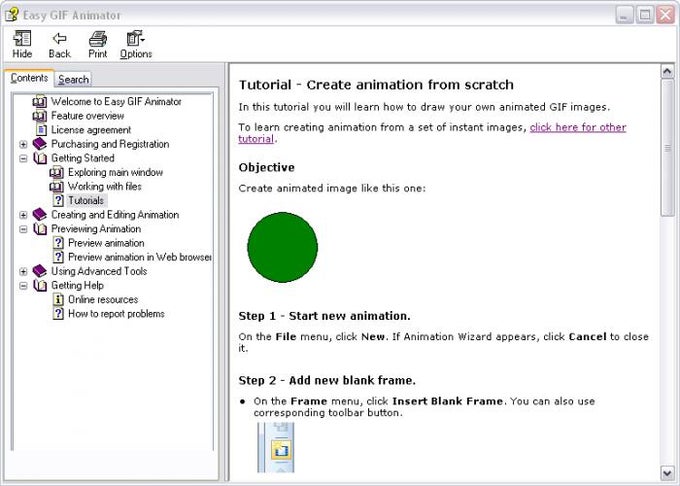This screenshot has width=680, height=486.
Task: Click the How to report problems icon
Action: [59, 314]
